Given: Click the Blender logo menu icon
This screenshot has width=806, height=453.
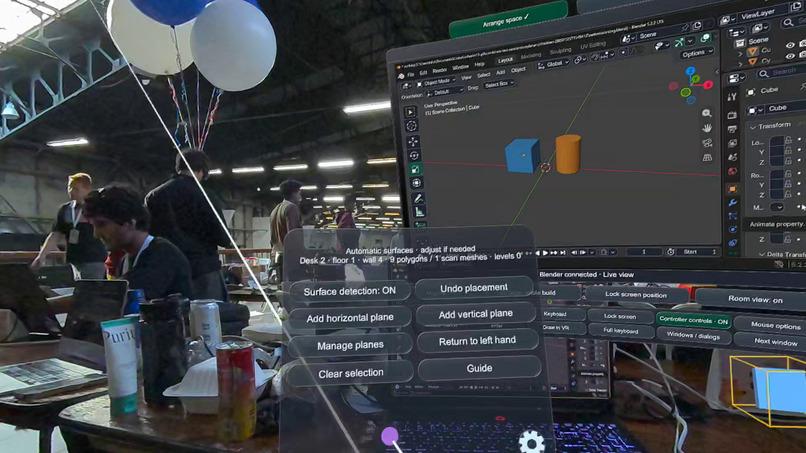Looking at the screenshot, I should [401, 76].
